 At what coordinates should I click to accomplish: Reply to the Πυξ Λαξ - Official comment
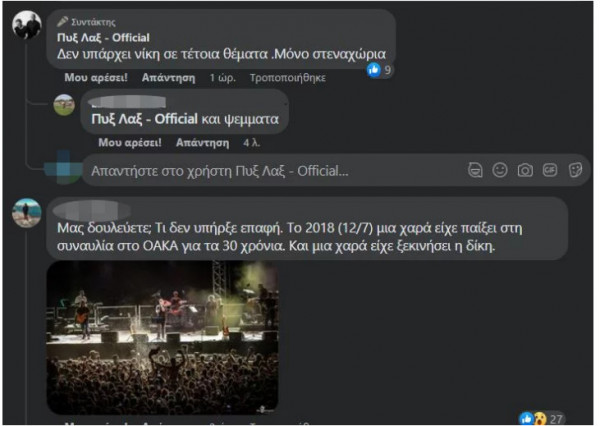168,78
